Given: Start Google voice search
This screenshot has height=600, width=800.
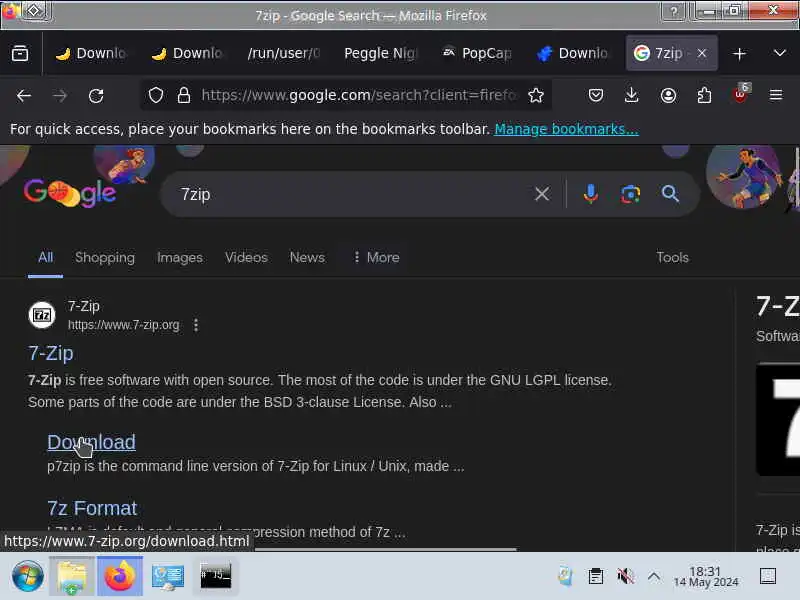Looking at the screenshot, I should 590,194.
